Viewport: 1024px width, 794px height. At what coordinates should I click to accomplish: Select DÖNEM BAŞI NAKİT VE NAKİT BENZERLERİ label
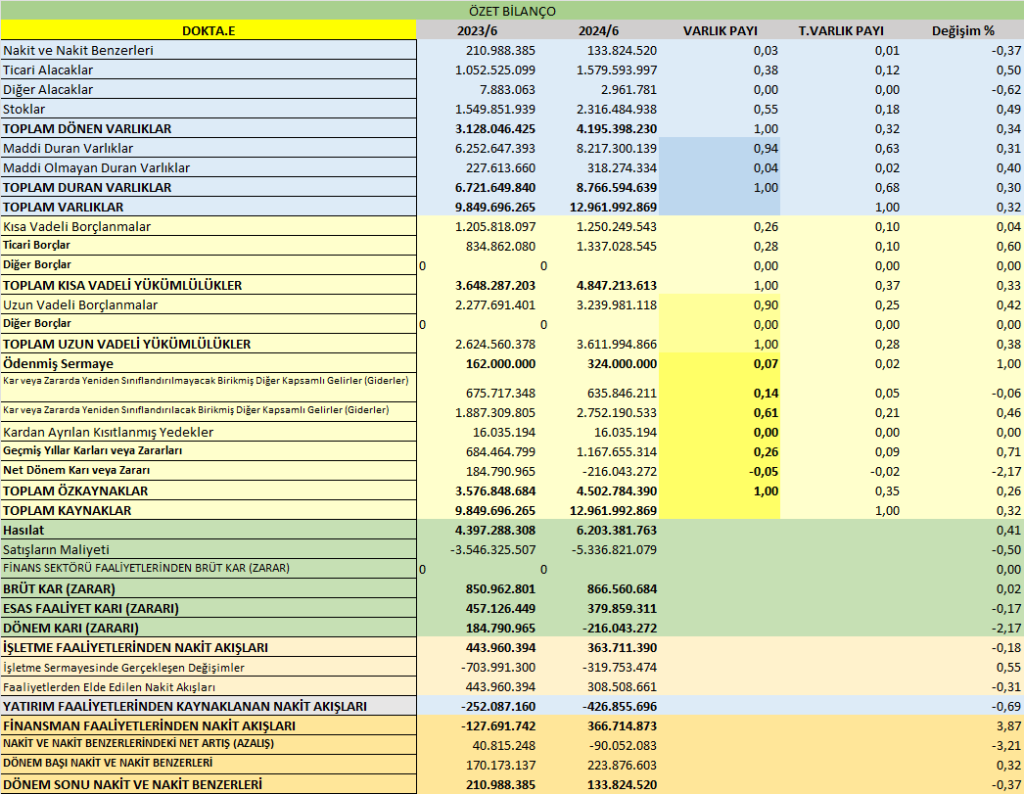(208, 764)
